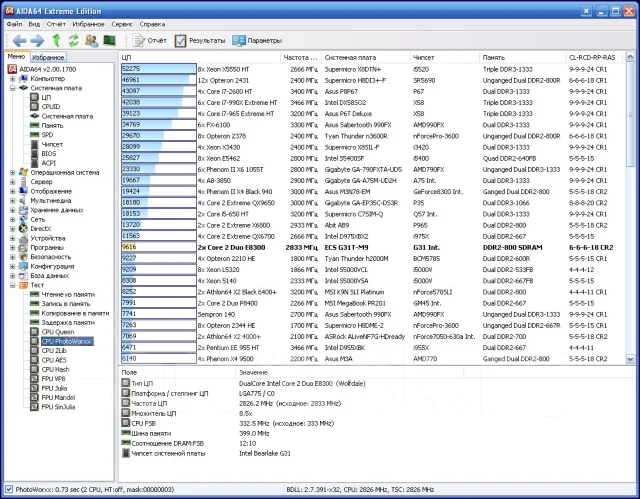Open the Избранное menu
This screenshot has width=640, height=499.
coord(88,24)
